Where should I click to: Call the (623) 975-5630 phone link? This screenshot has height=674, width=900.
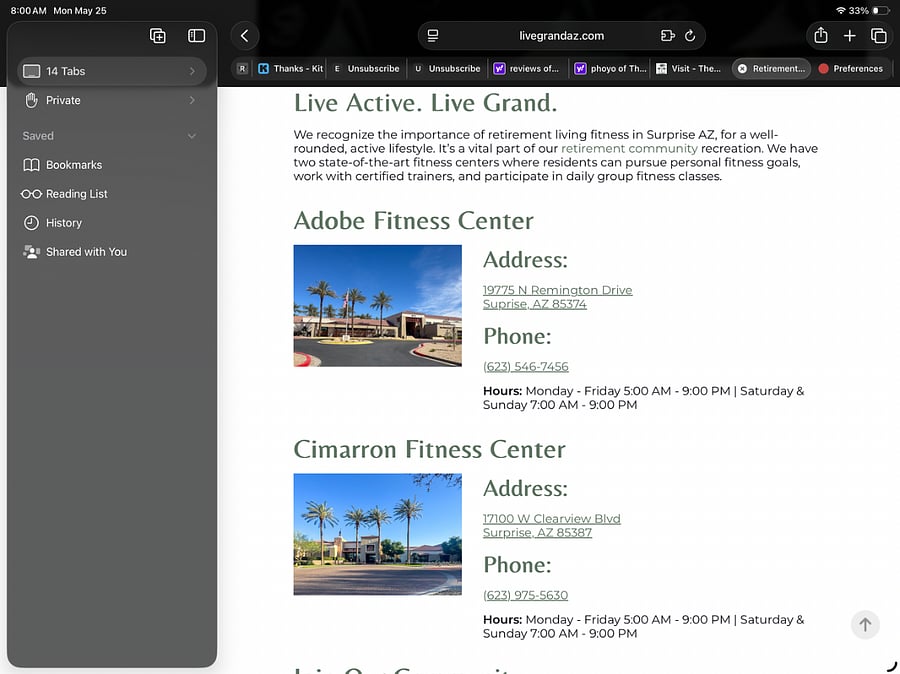525,595
